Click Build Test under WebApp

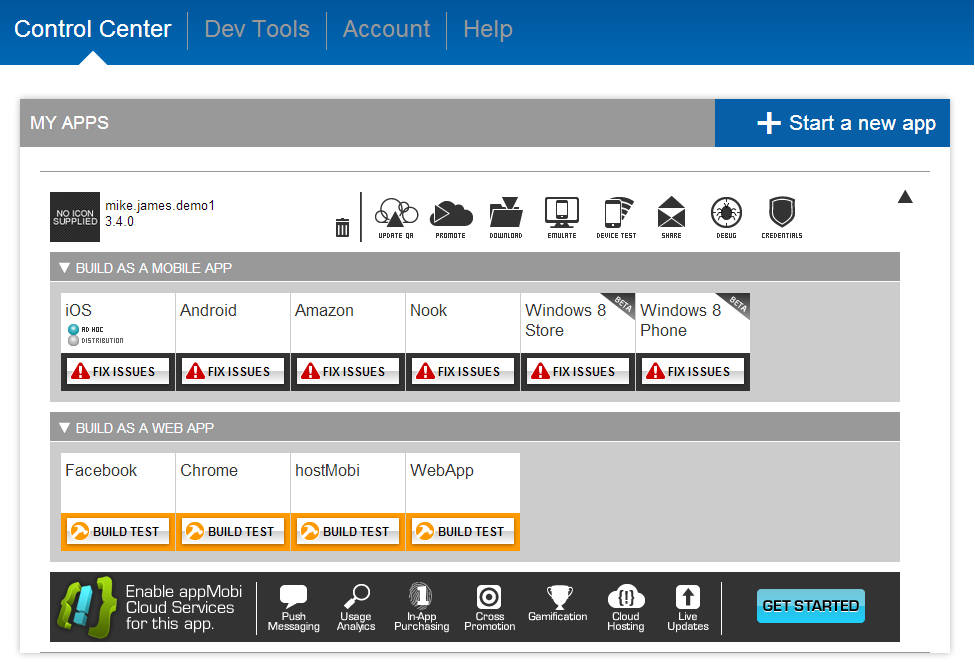[x=463, y=531]
